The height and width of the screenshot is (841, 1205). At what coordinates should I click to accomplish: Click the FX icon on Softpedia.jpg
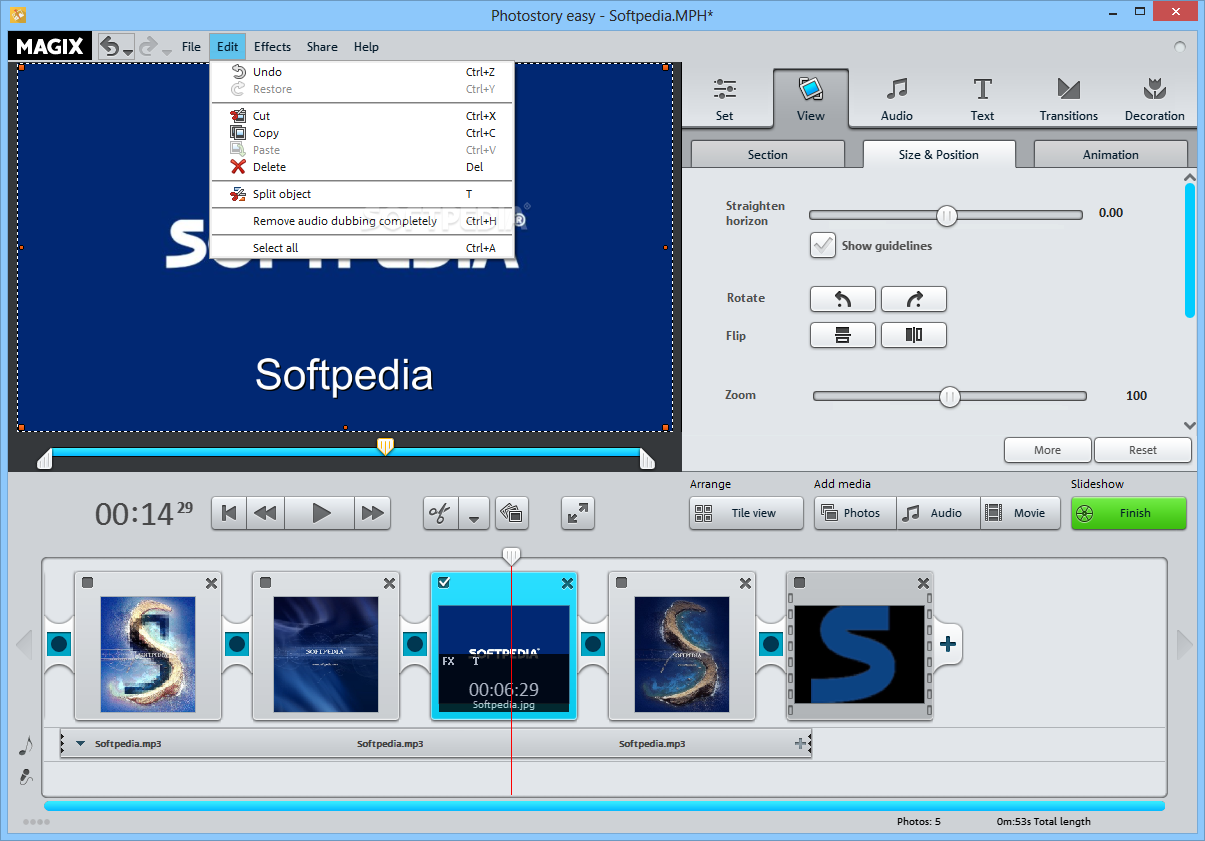[449, 661]
